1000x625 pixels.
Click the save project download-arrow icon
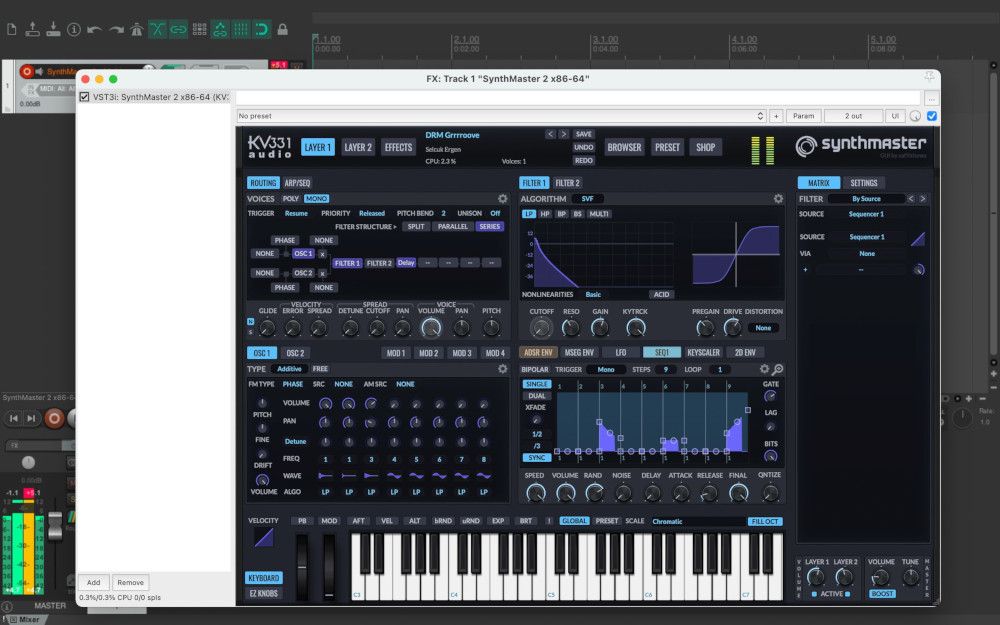[x=54, y=29]
